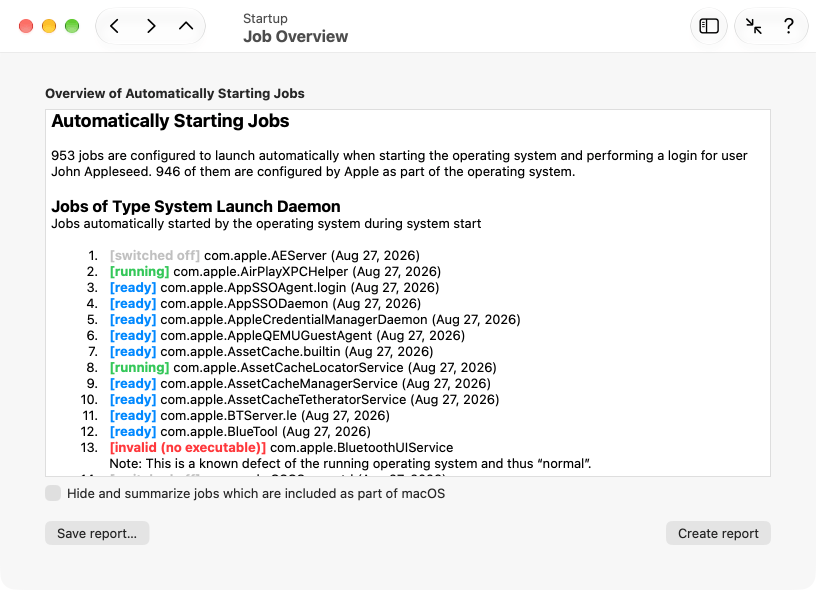The height and width of the screenshot is (590, 816).
Task: Click the yellow minimize window button
Action: pyautogui.click(x=49, y=26)
